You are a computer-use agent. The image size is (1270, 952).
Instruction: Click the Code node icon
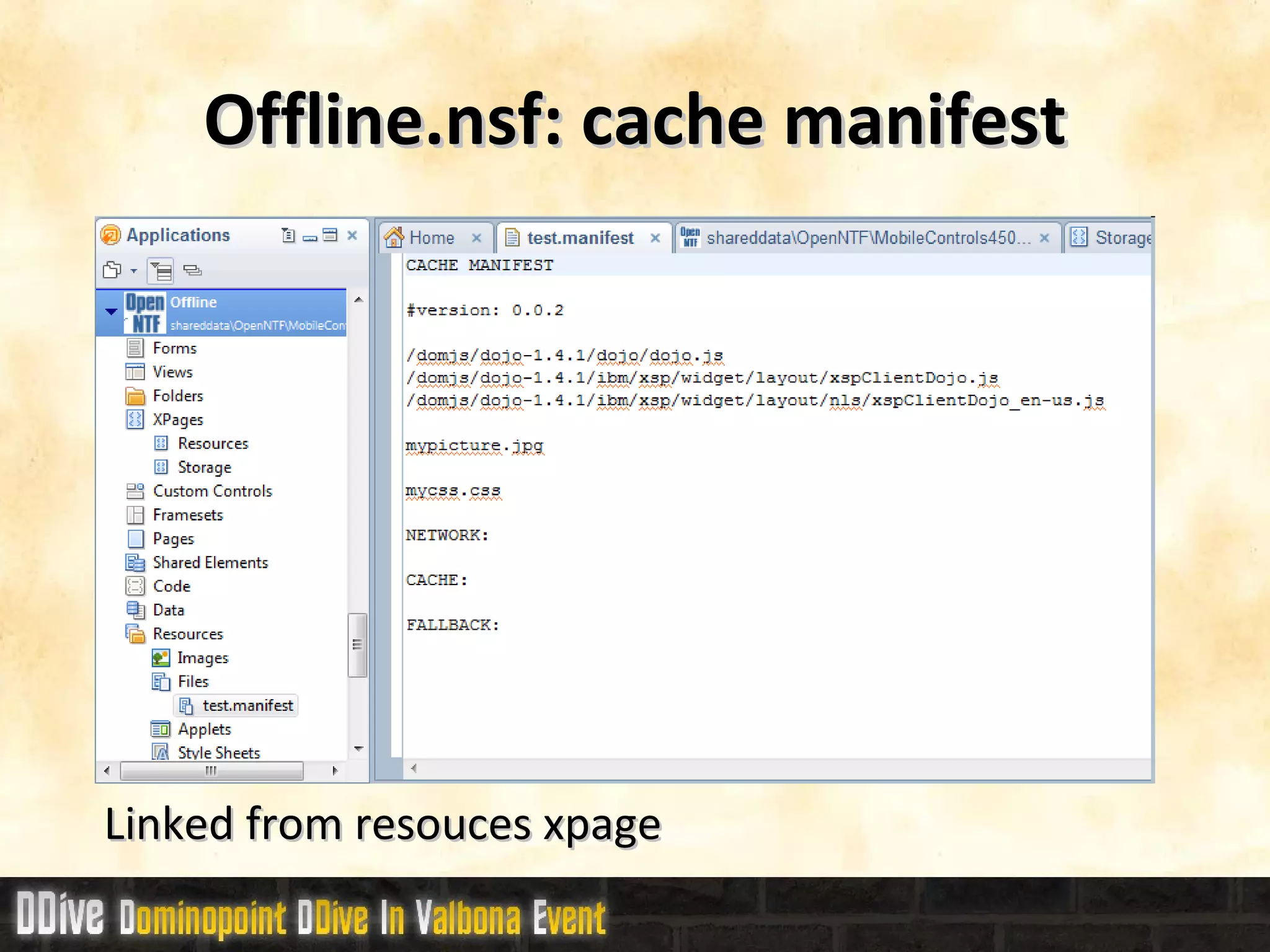click(x=135, y=586)
